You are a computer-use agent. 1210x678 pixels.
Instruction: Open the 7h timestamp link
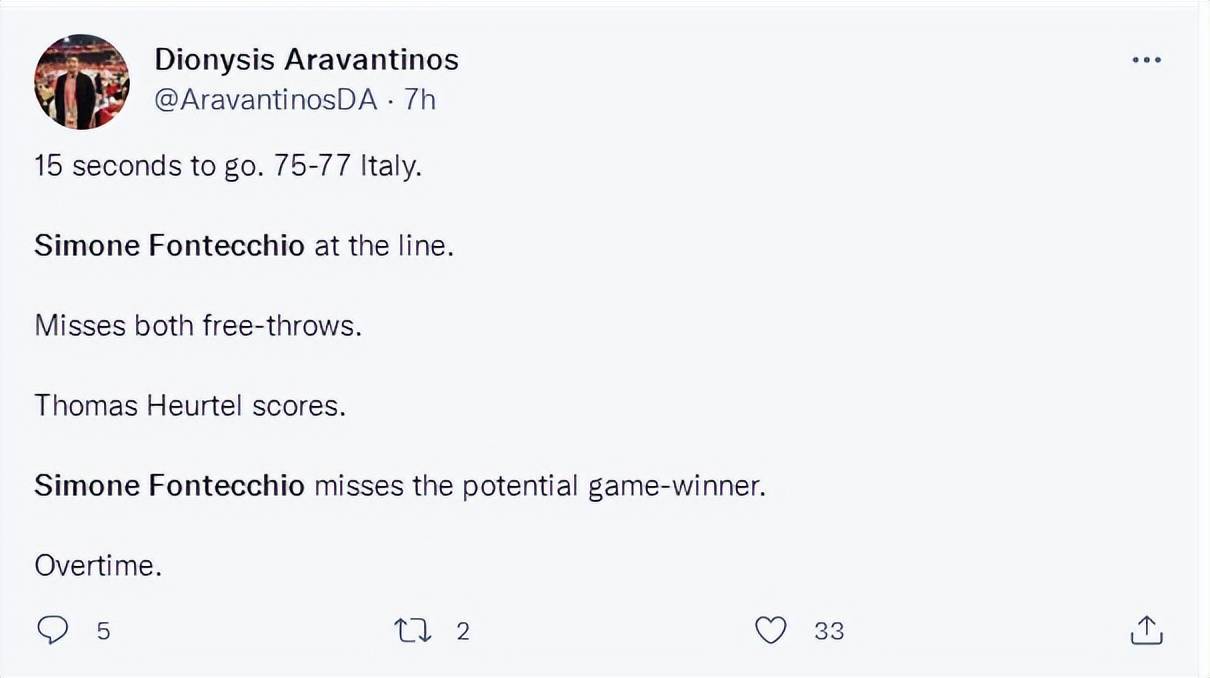(x=420, y=100)
